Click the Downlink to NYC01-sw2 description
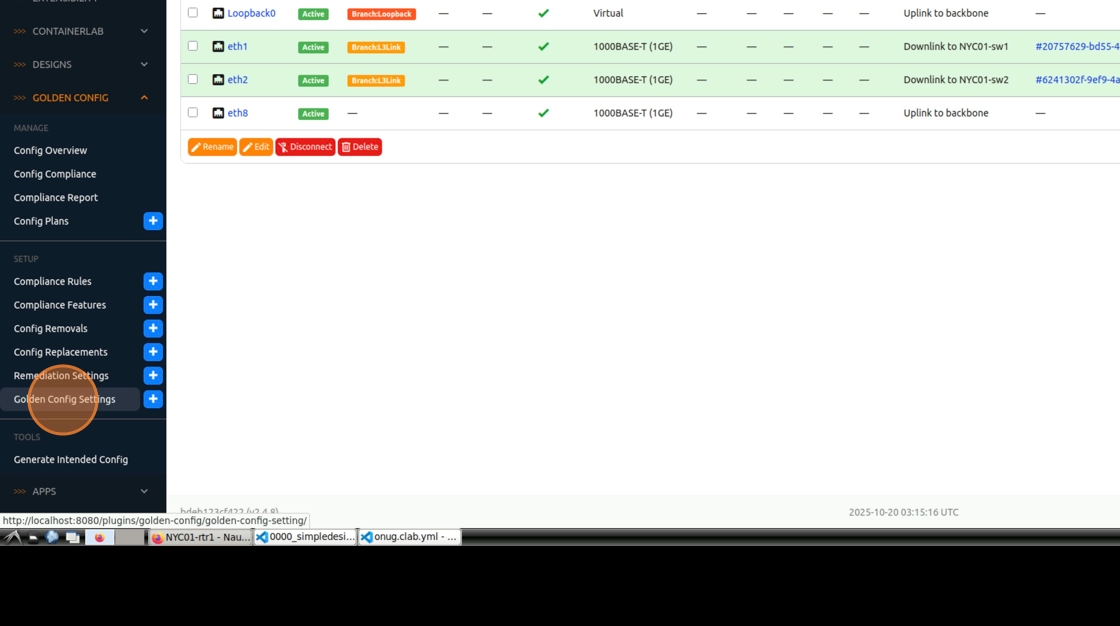Screen dimensions: 1120x626 pos(956,79)
